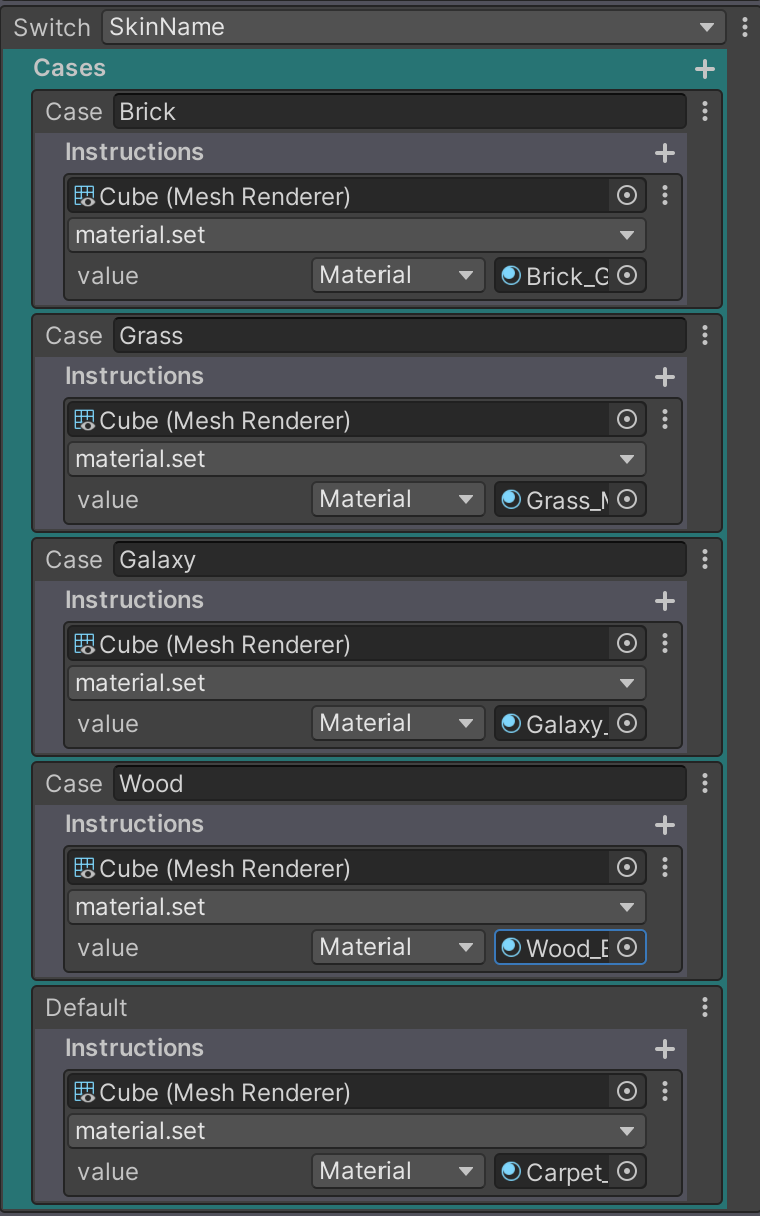The height and width of the screenshot is (1216, 760).
Task: Open Material type dropdown in Grass case
Action: [x=396, y=499]
